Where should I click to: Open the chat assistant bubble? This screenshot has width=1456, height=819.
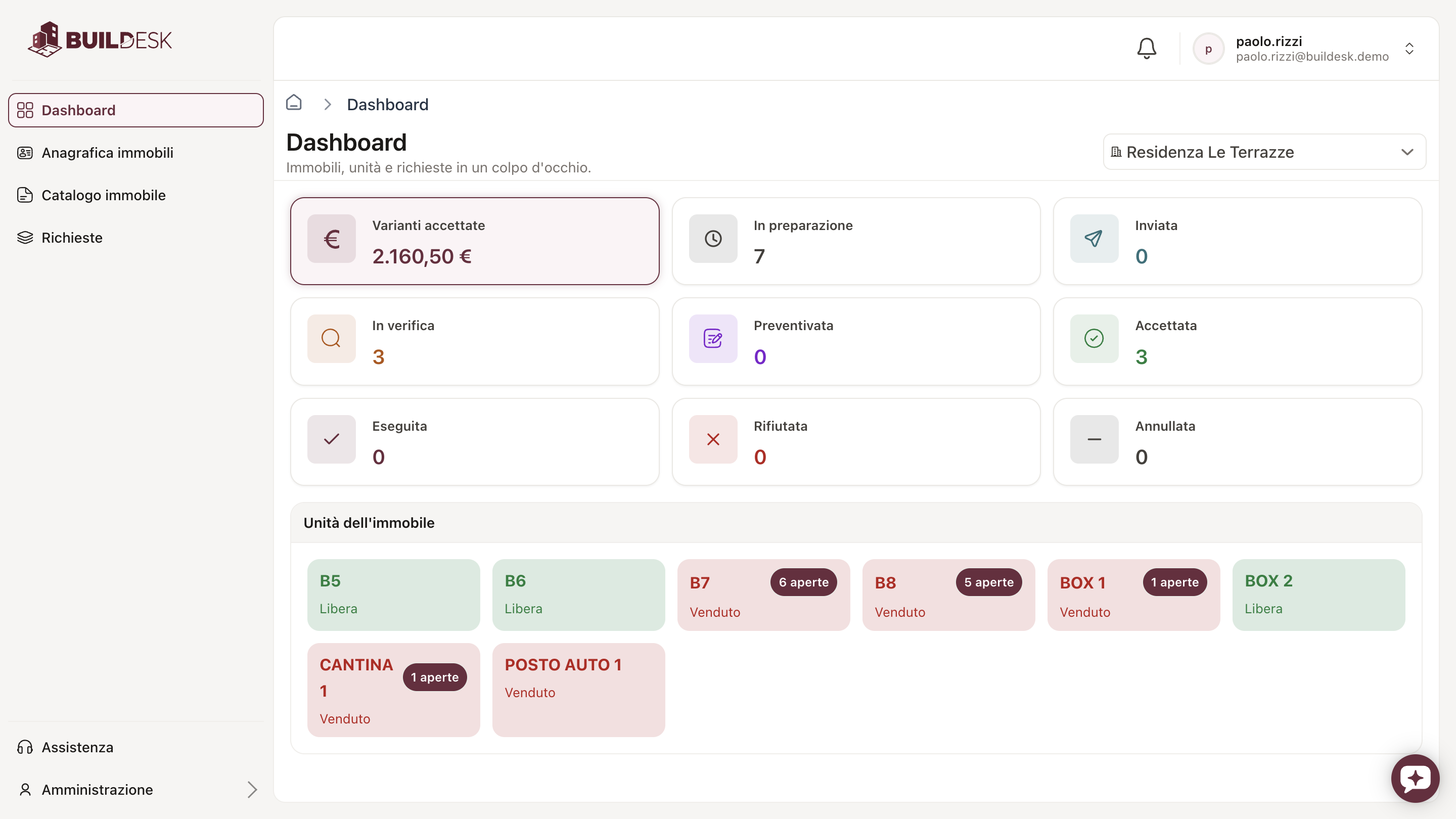point(1415,779)
